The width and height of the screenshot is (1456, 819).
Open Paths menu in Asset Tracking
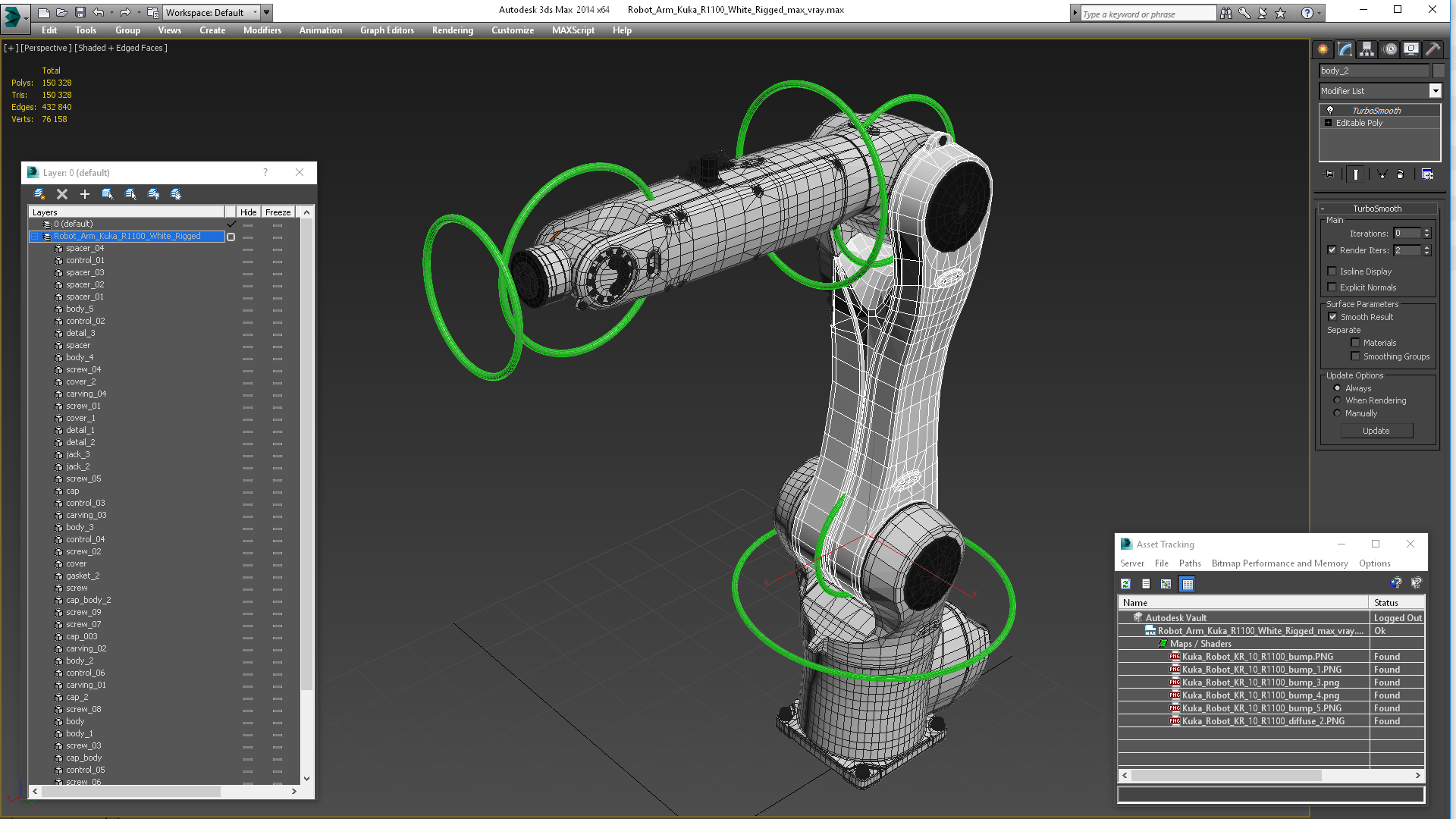click(x=1190, y=563)
